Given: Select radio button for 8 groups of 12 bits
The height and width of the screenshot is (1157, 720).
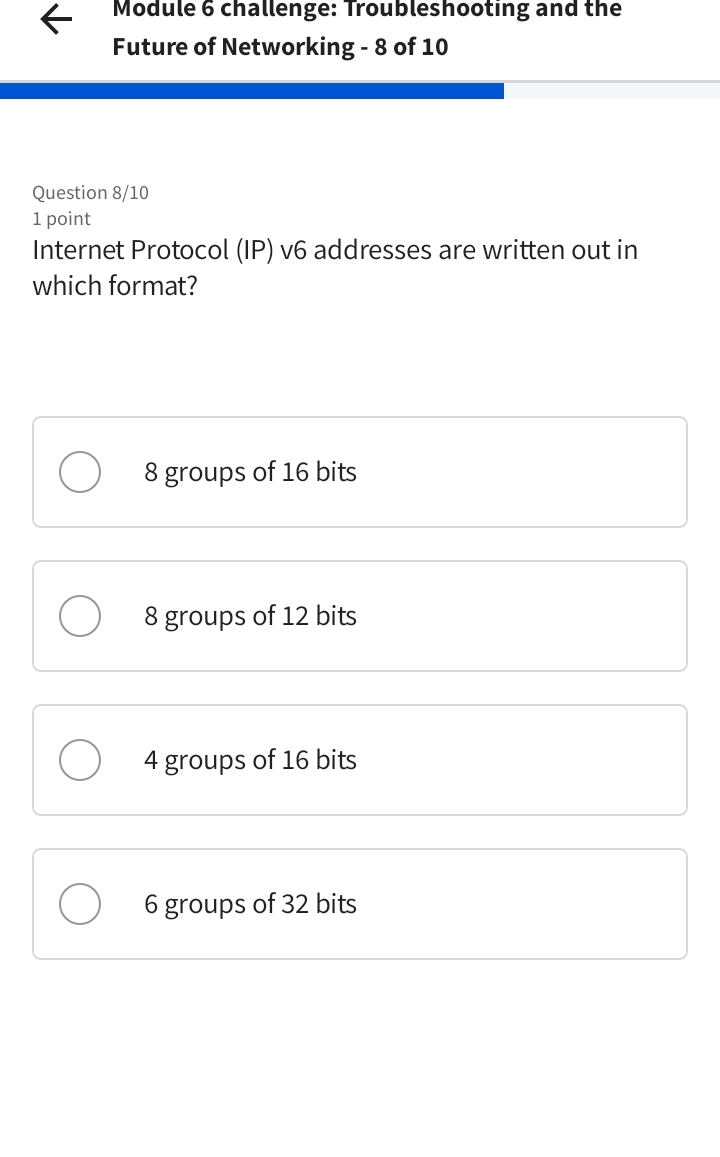Looking at the screenshot, I should [80, 616].
